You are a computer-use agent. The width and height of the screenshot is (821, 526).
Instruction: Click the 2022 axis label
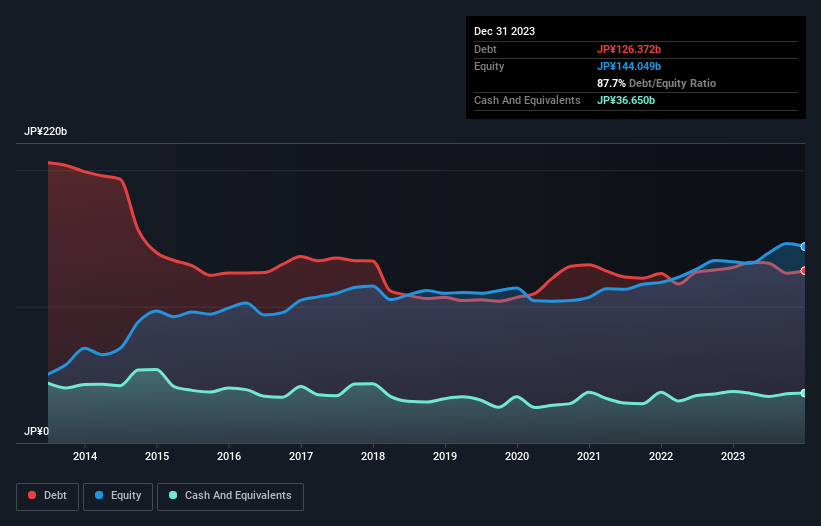661,456
